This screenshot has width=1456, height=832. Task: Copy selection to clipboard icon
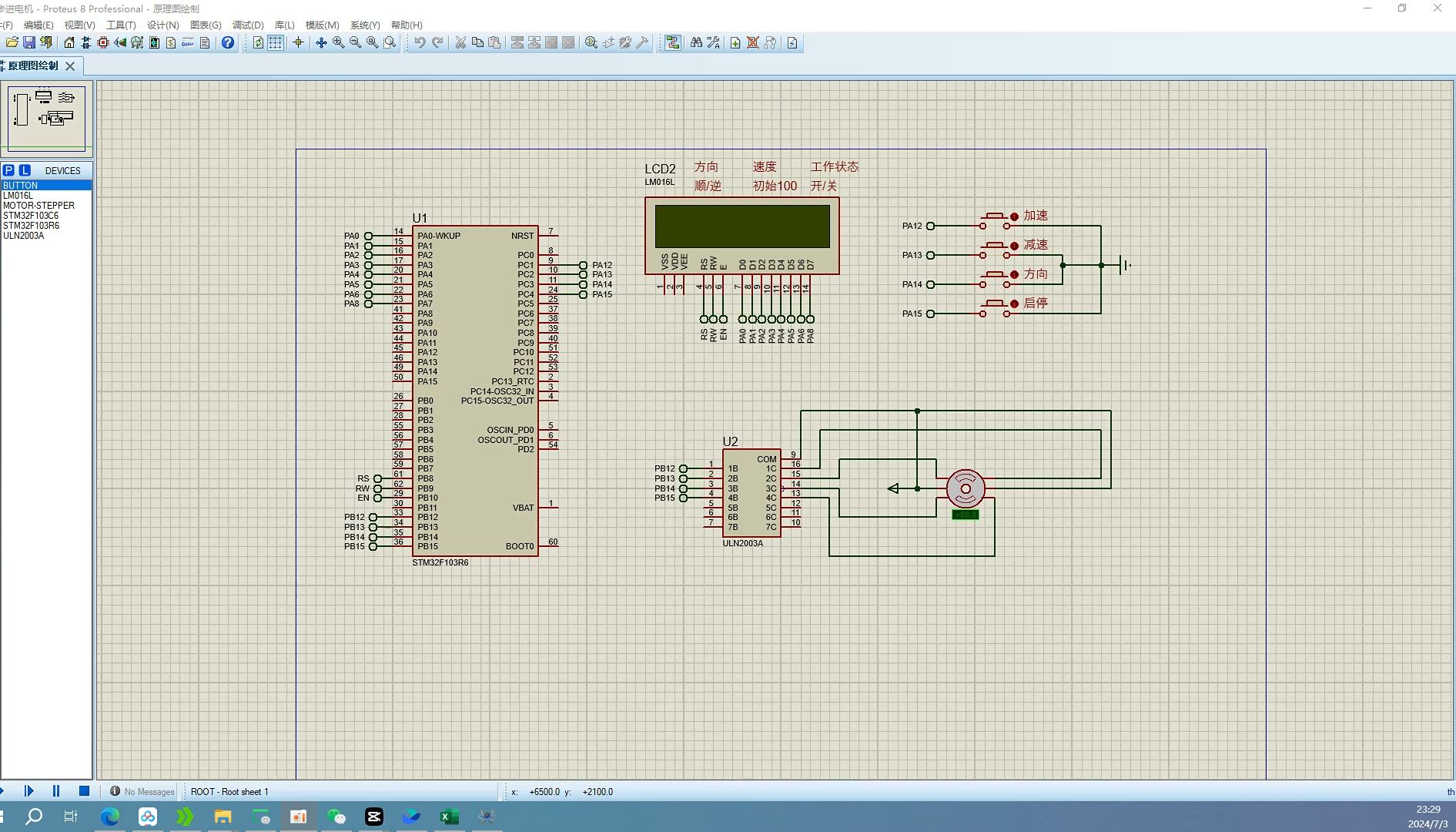[477, 42]
